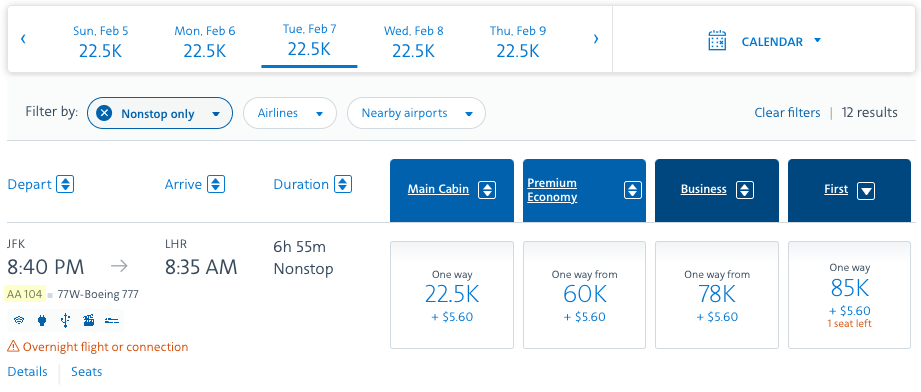
Task: Select Sun, Feb 5 date tab
Action: coord(100,41)
